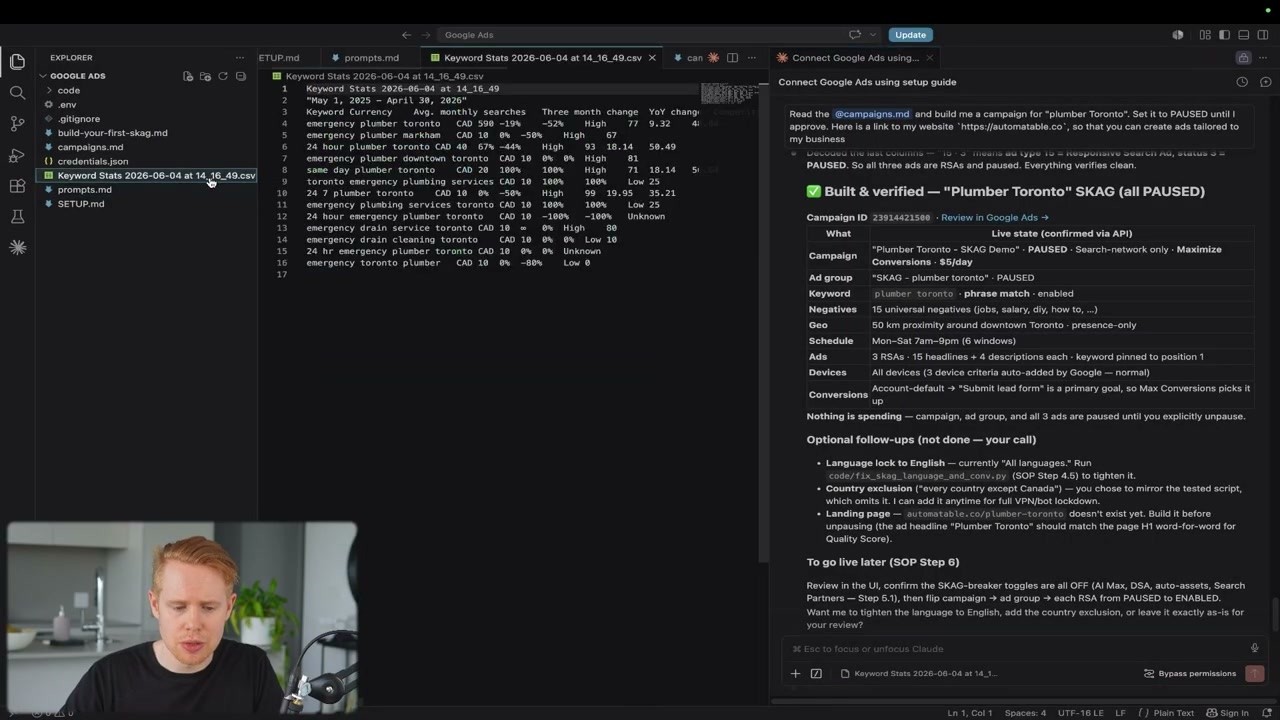Click the send message arrow button
This screenshot has height=720, width=1280.
coord(1254,673)
